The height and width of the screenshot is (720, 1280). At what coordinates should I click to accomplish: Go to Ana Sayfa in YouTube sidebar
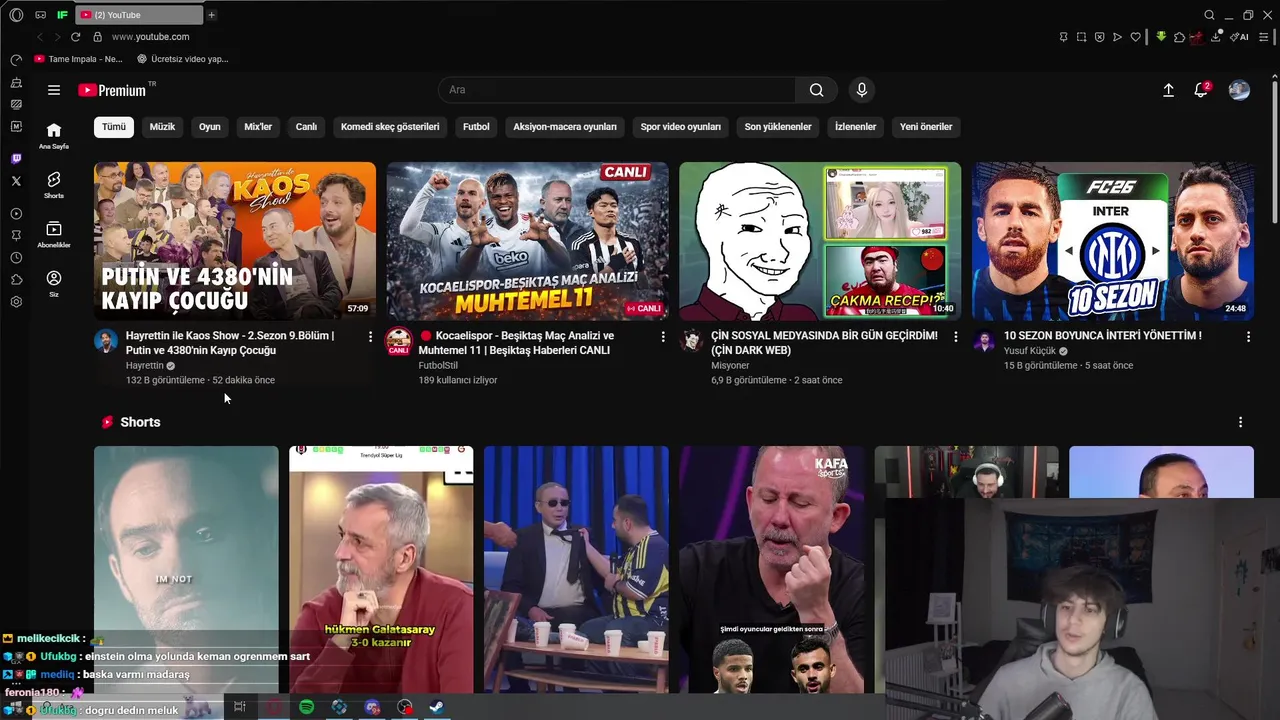[x=54, y=136]
